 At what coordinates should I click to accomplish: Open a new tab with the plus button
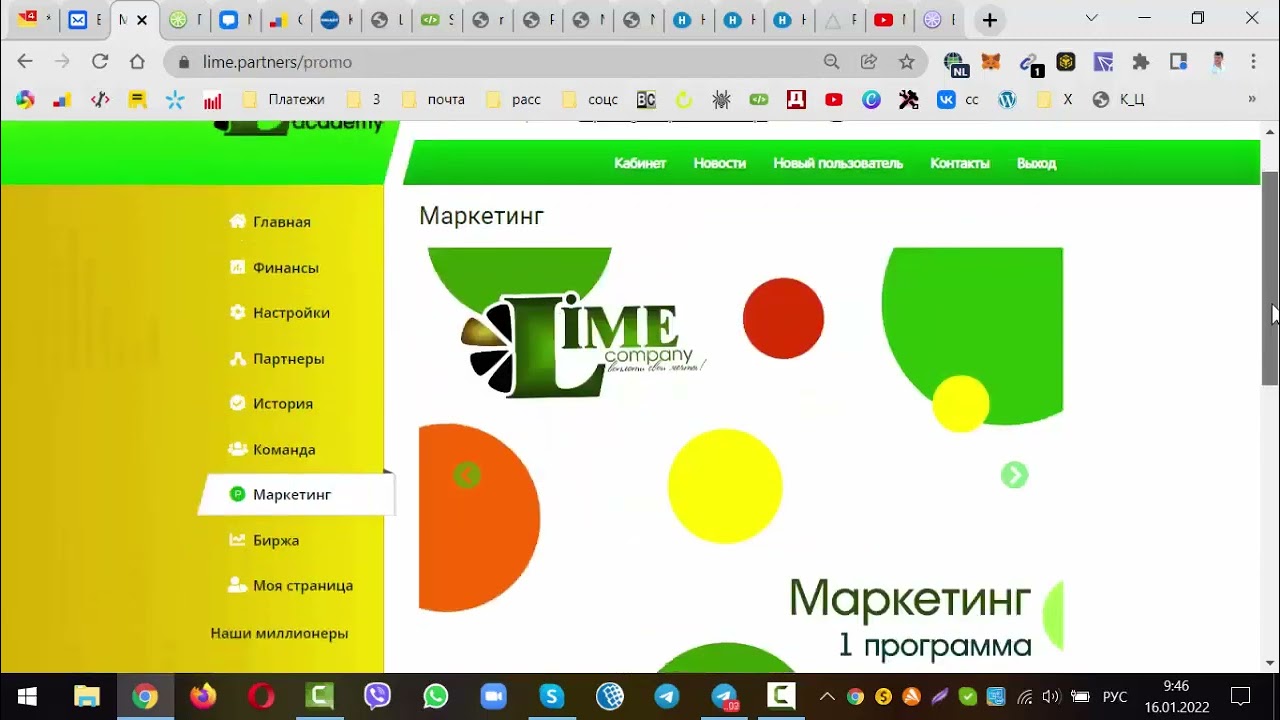989,20
